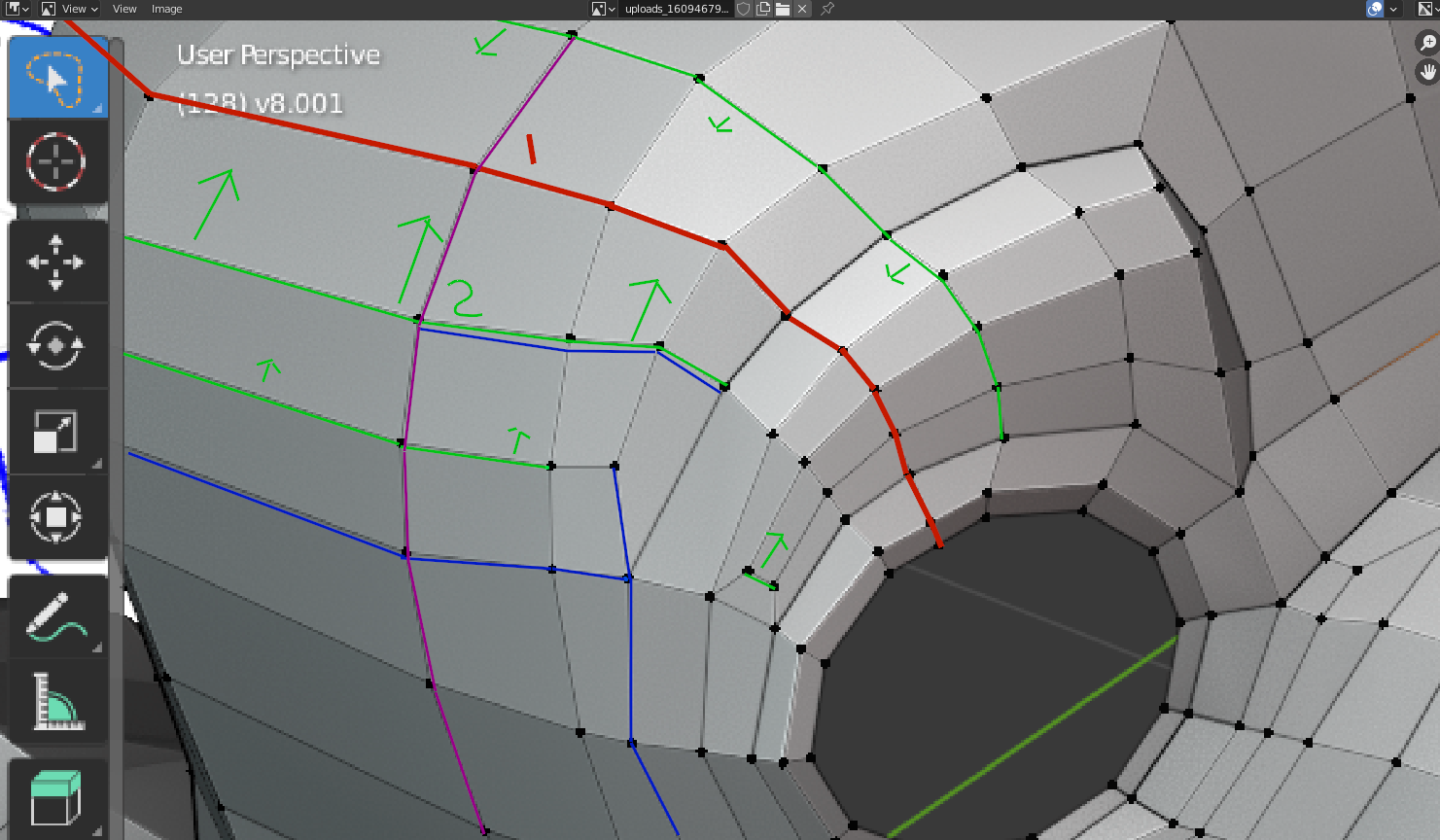Toggle the pin image icon
The image size is (1440, 840).
[x=827, y=9]
